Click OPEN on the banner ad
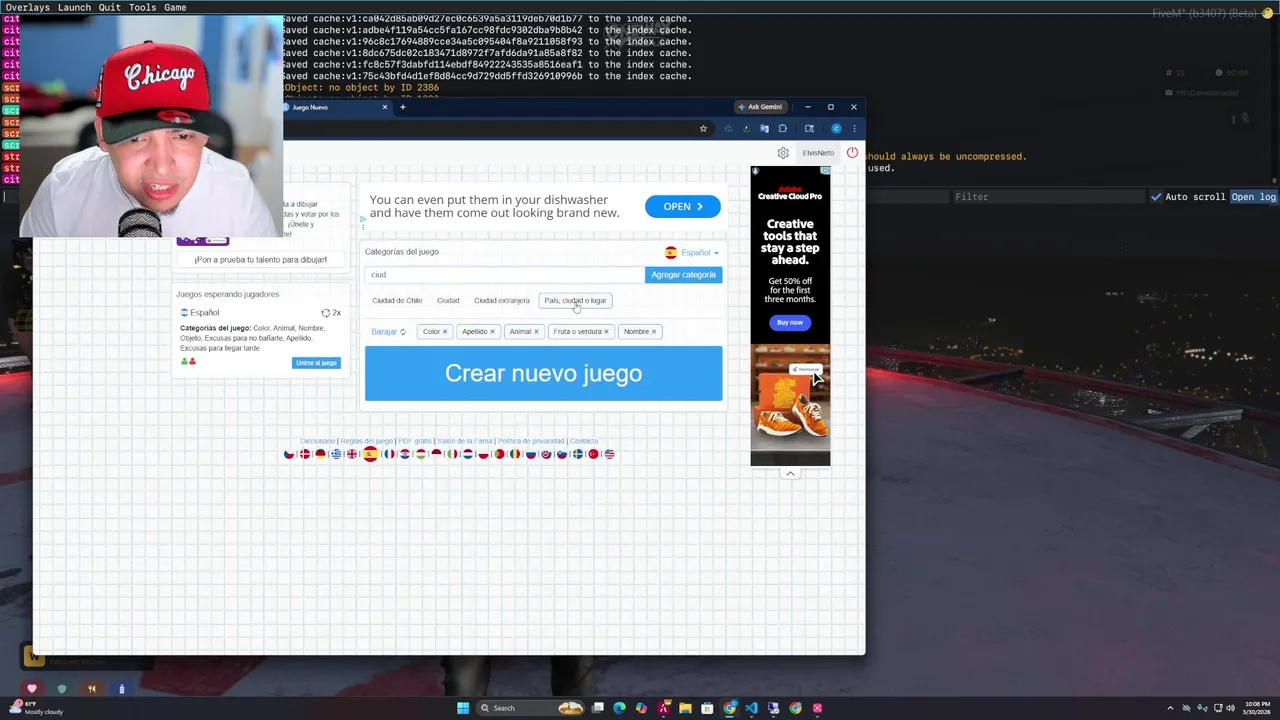The height and width of the screenshot is (720, 1280). [x=683, y=206]
